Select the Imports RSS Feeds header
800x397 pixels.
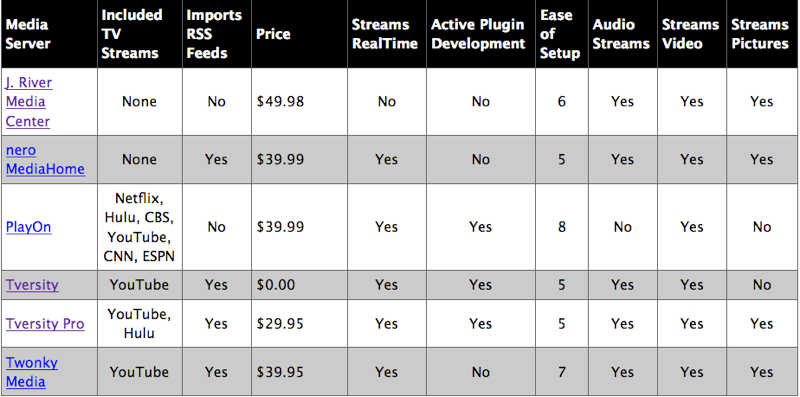[x=216, y=34]
